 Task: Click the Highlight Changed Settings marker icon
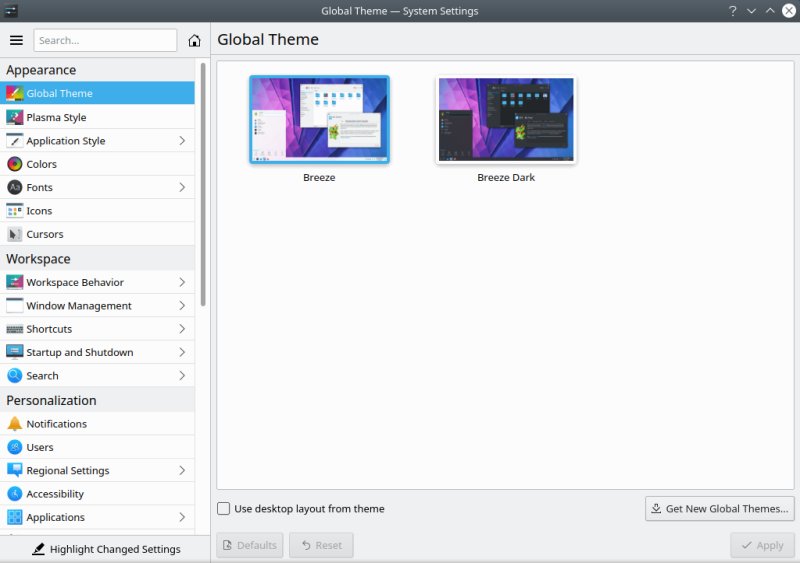(38, 549)
